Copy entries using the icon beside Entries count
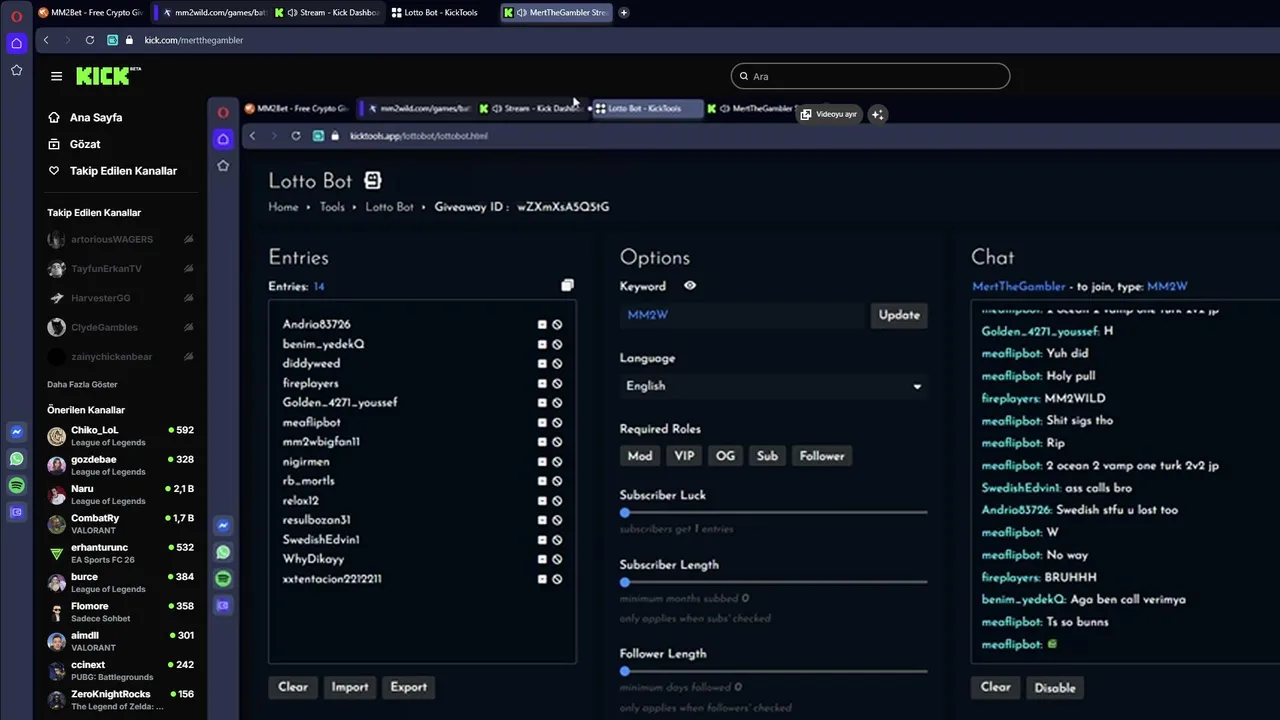 pos(567,286)
